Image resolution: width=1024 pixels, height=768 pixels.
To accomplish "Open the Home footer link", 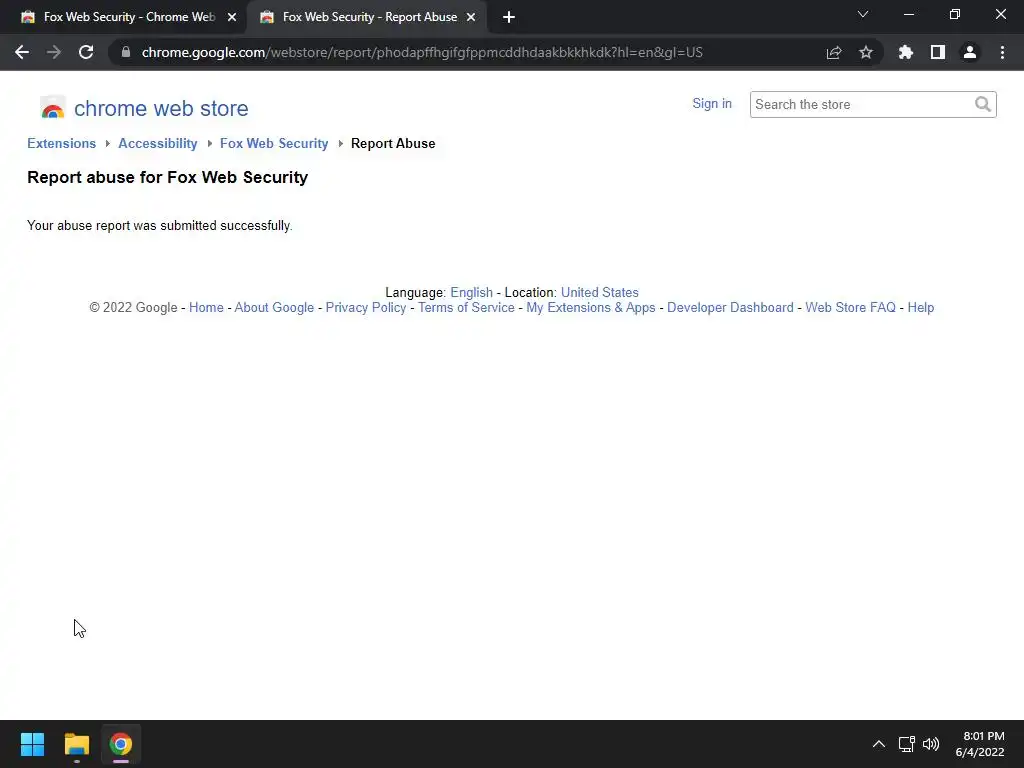I will click(x=206, y=308).
